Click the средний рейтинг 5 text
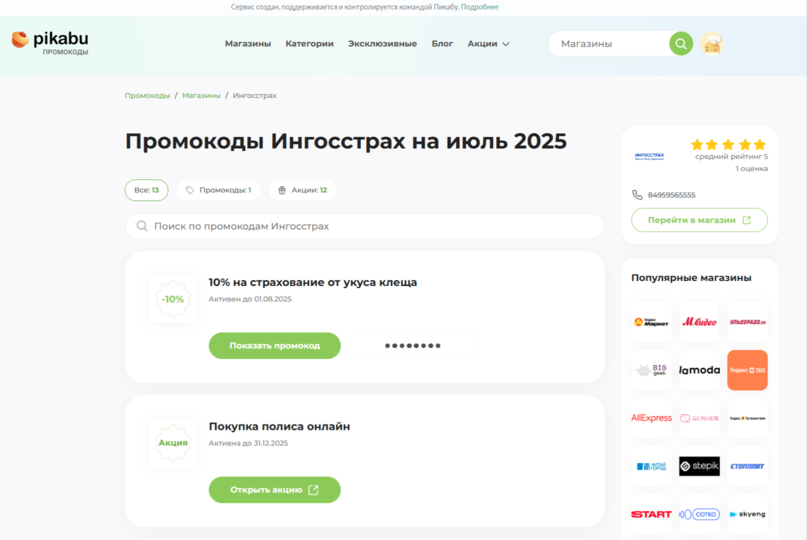Image resolution: width=807 pixels, height=540 pixels. [731, 156]
